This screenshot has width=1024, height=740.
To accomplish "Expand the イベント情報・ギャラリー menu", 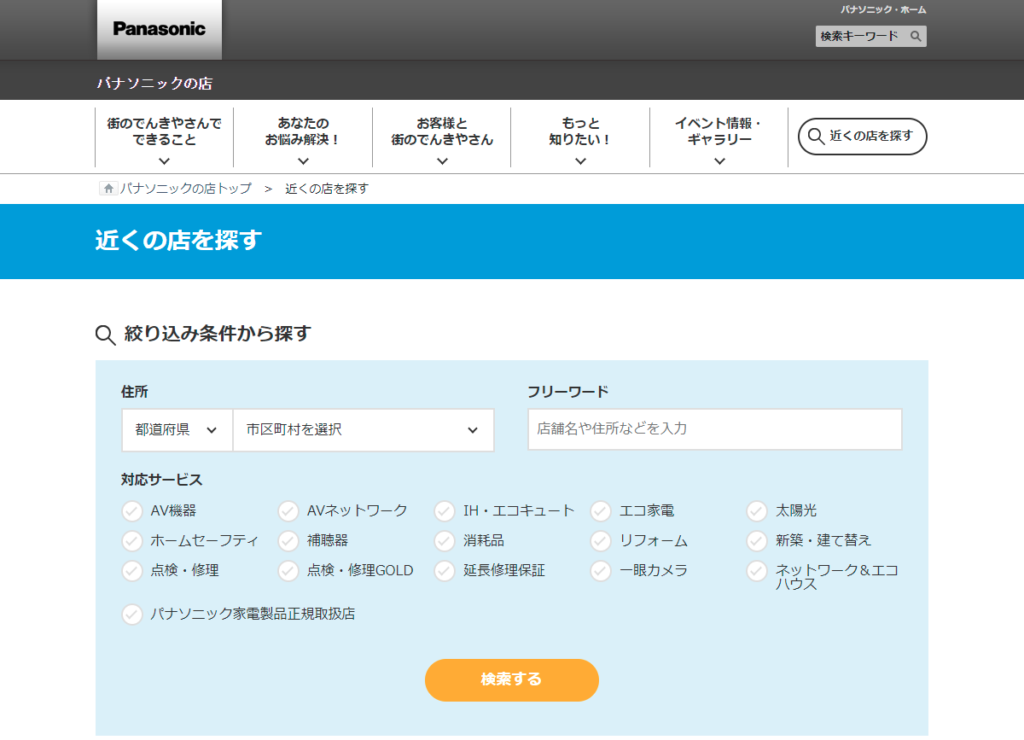I will point(719,138).
